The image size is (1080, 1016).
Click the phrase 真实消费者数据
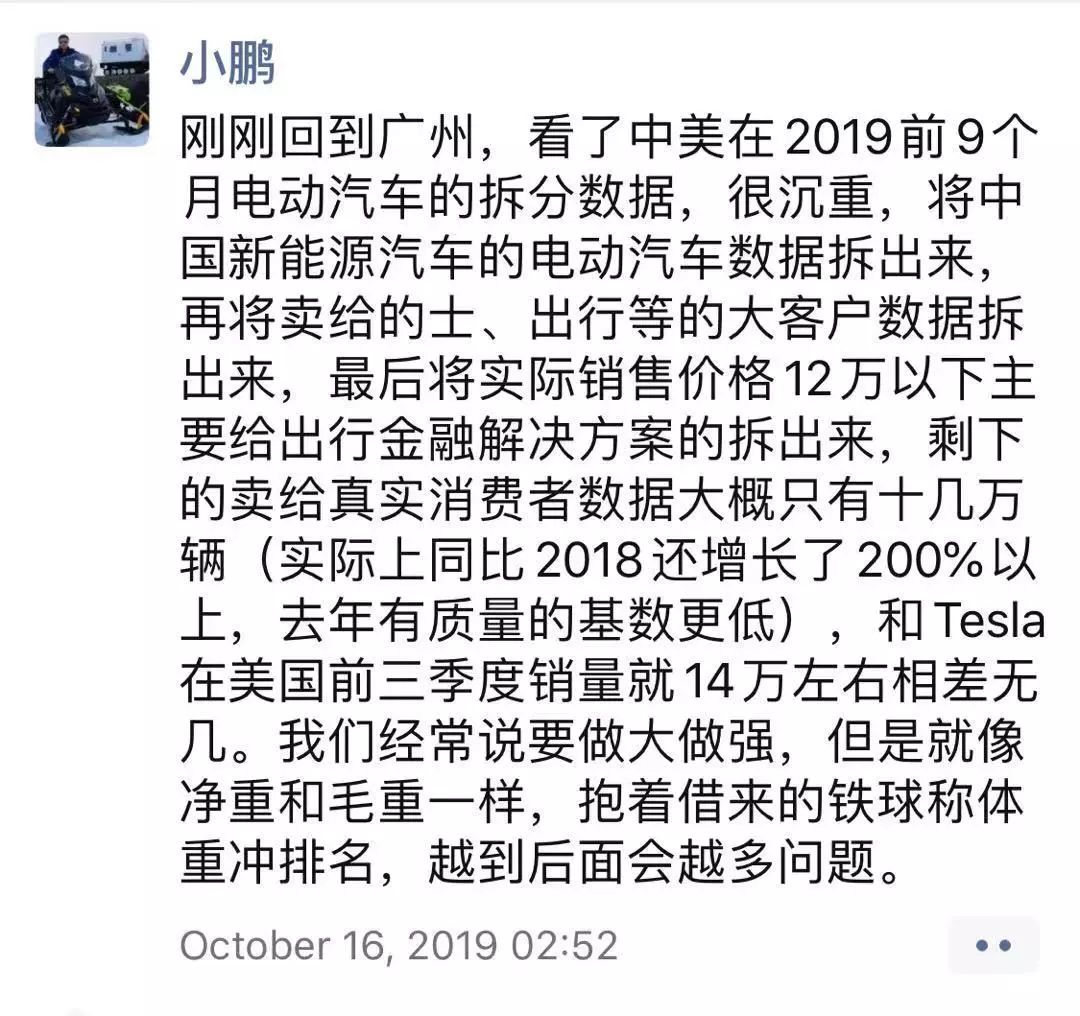coord(477,499)
